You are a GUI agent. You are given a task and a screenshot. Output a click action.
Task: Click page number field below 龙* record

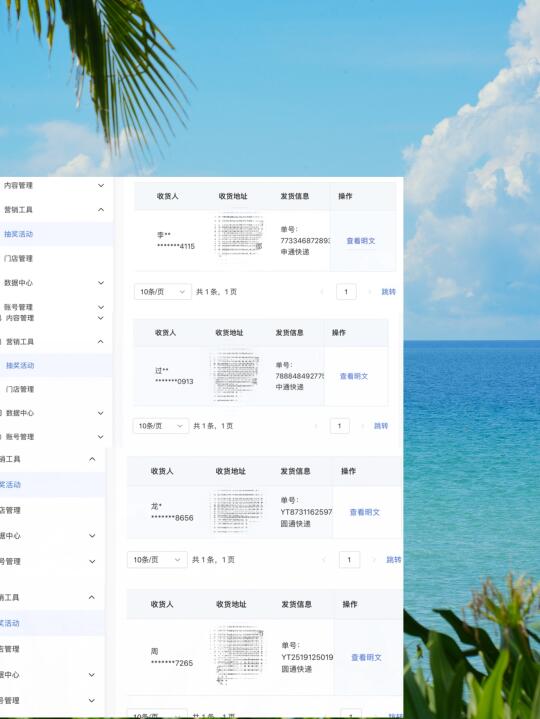point(349,560)
